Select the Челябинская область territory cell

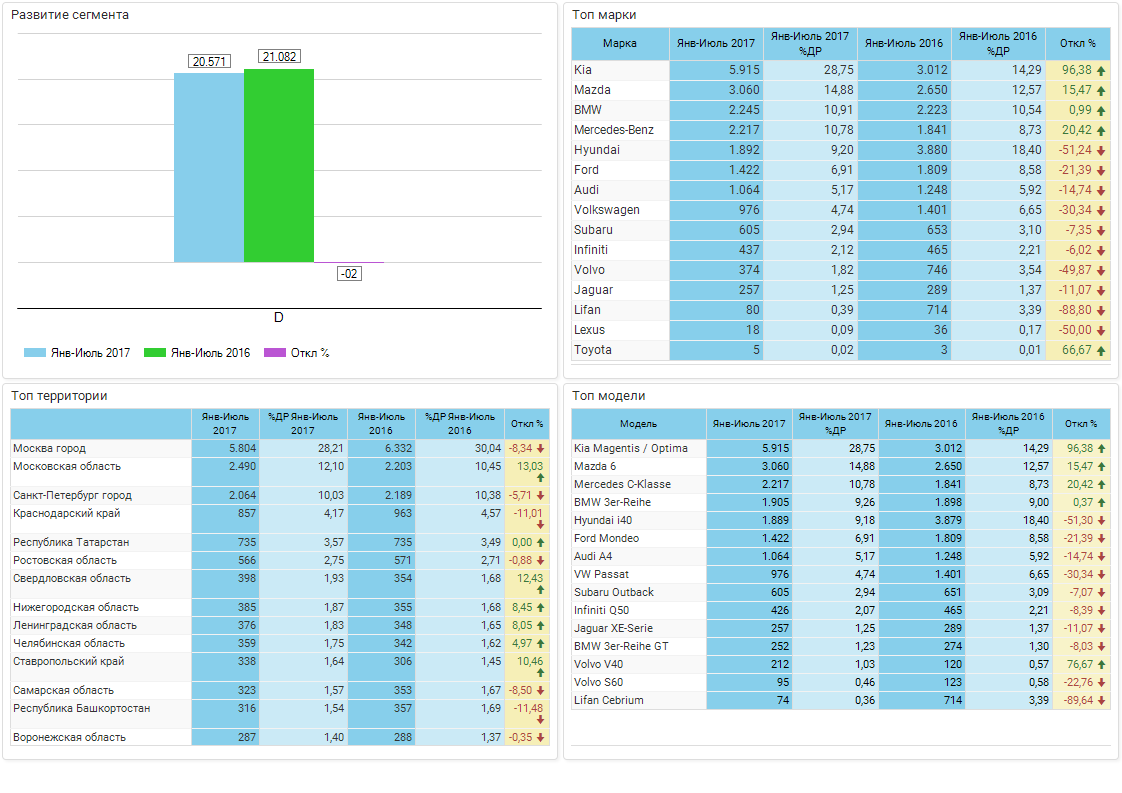coord(101,643)
